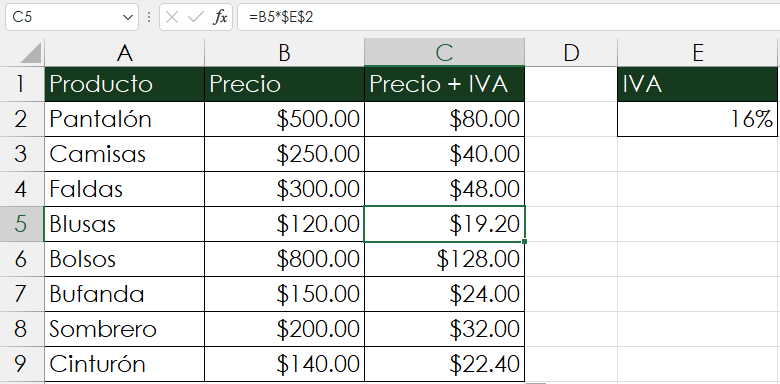Select column A header
This screenshot has width=780, height=384.
point(124,52)
